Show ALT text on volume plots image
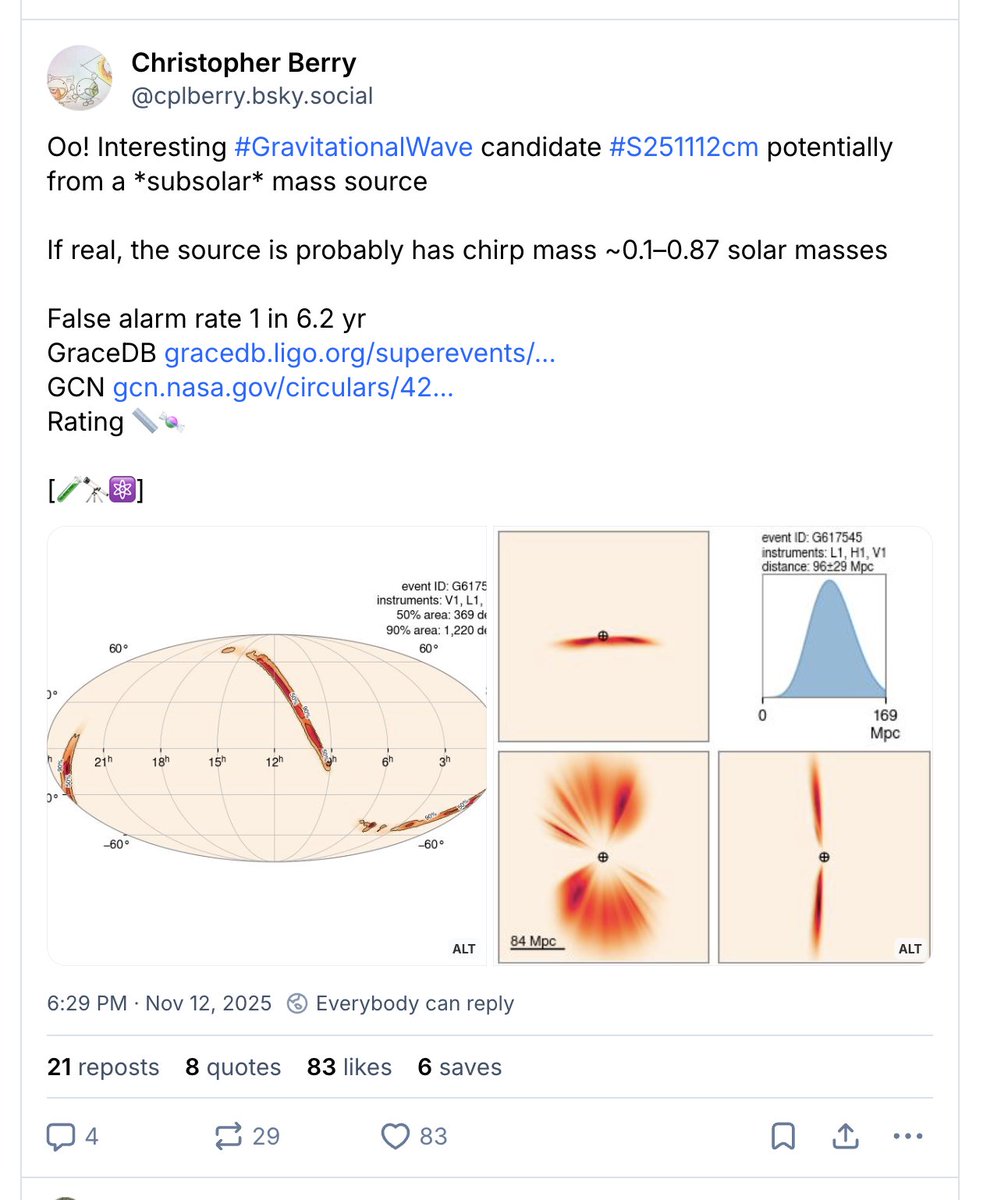983x1200 pixels. click(909, 948)
